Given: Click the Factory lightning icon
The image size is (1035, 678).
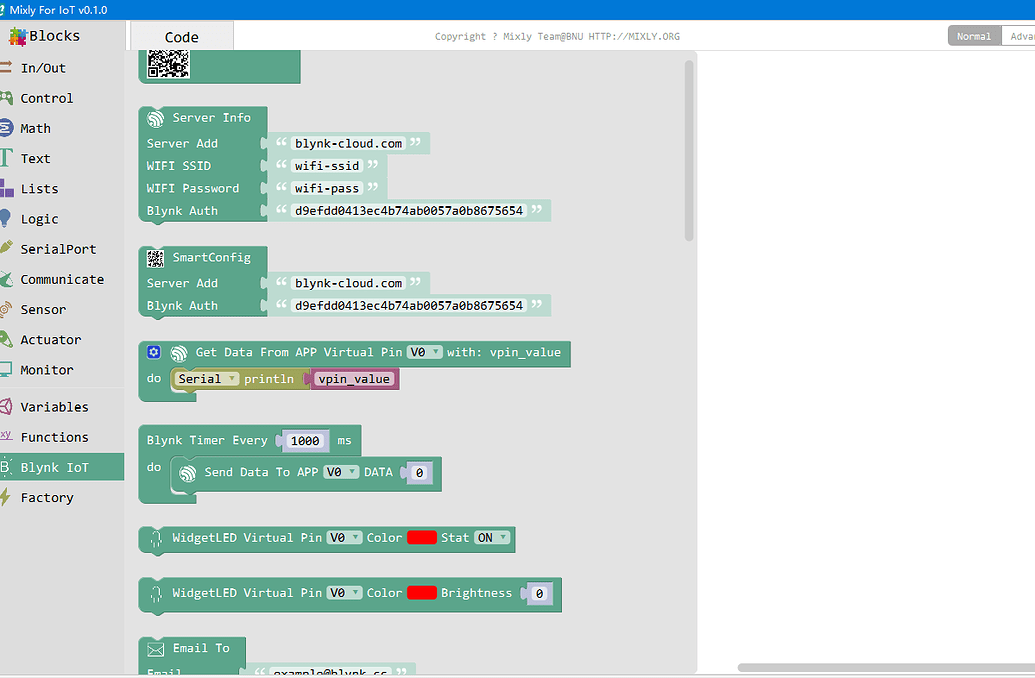Looking at the screenshot, I should pyautogui.click(x=5, y=497).
